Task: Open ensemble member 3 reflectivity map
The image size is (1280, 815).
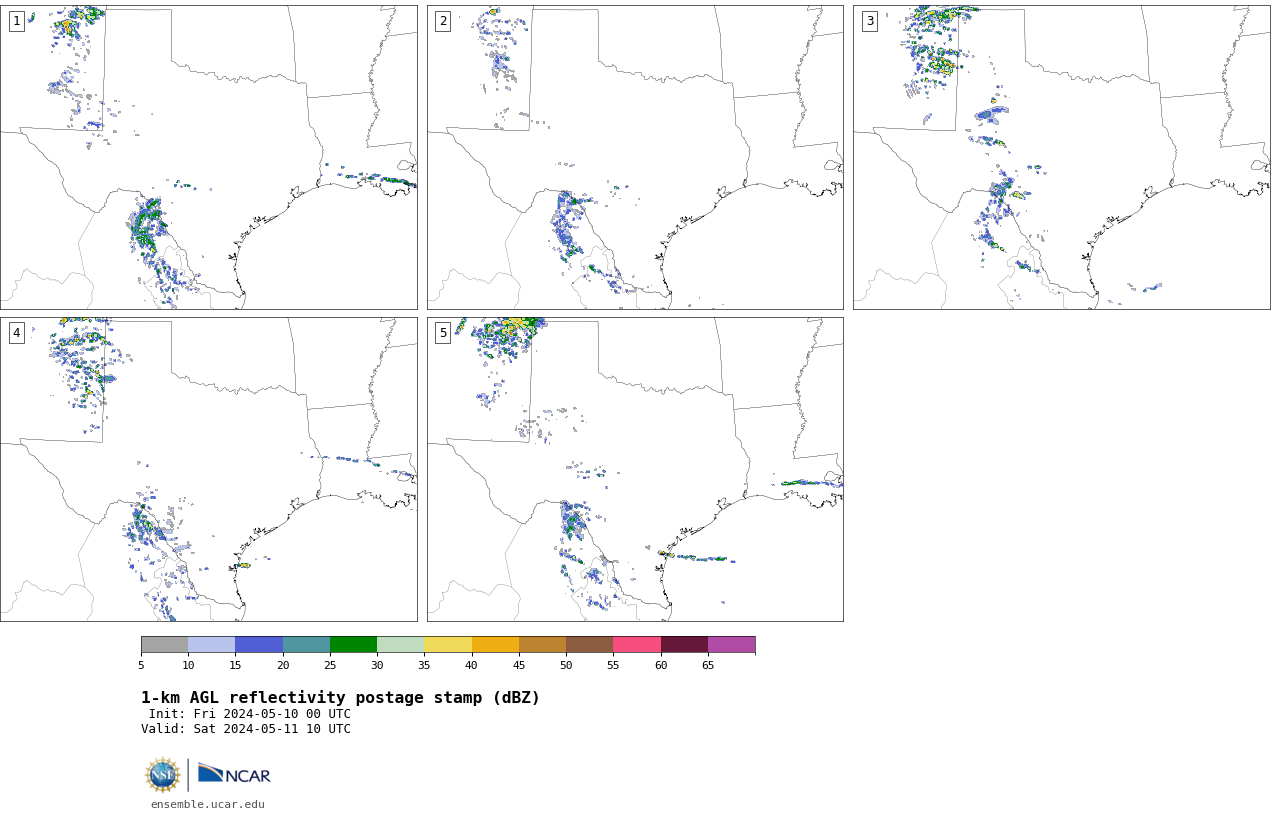Action: pyautogui.click(x=1062, y=157)
